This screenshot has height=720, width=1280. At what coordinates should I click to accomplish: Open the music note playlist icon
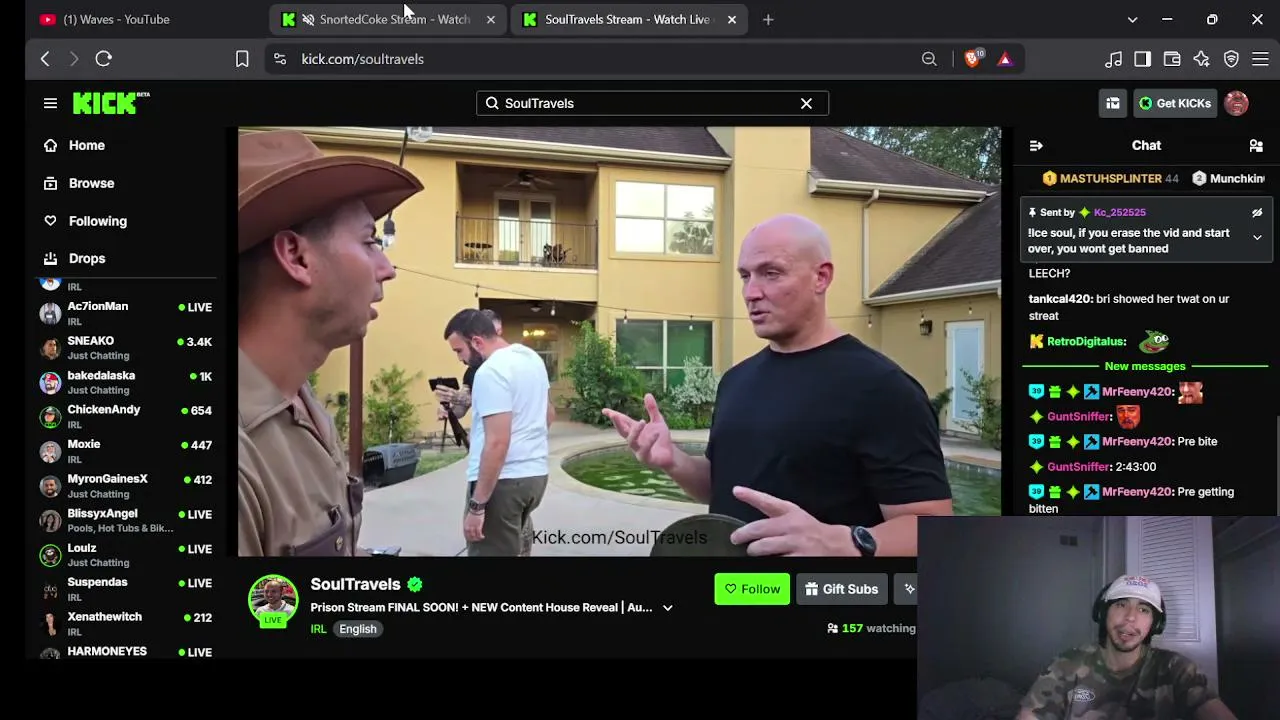point(1113,59)
